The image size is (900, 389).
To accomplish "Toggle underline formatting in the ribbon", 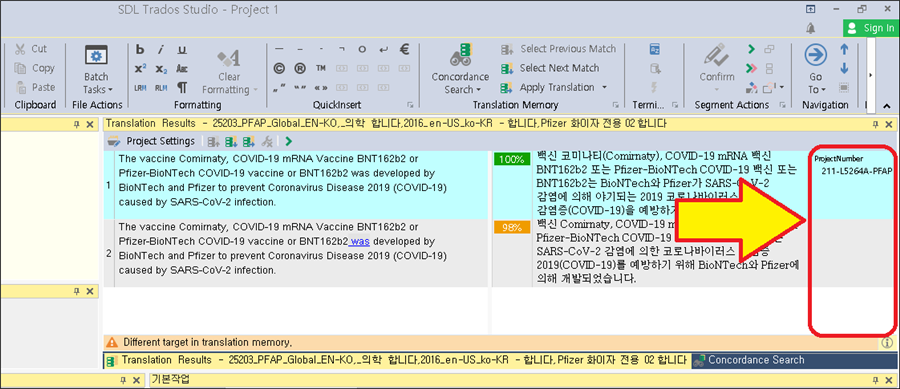I will 182,49.
